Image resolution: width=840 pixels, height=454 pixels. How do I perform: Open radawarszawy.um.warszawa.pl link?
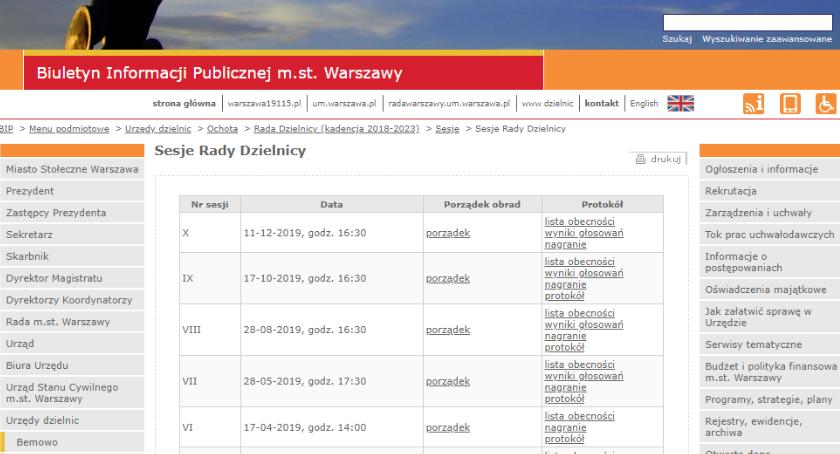click(x=449, y=103)
